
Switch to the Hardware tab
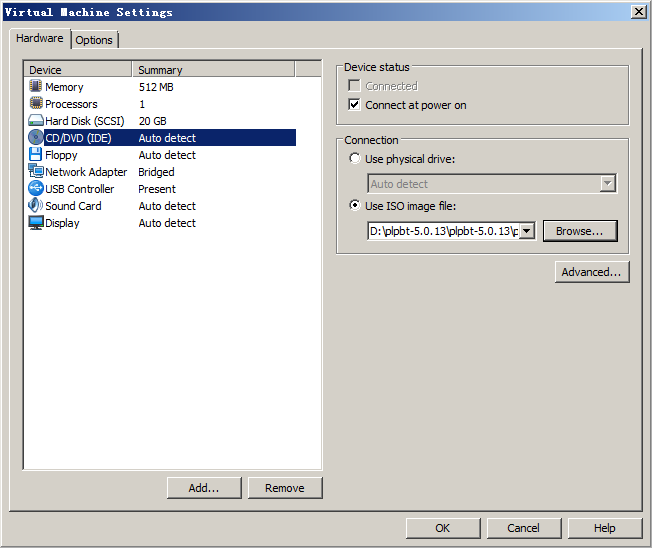point(40,39)
